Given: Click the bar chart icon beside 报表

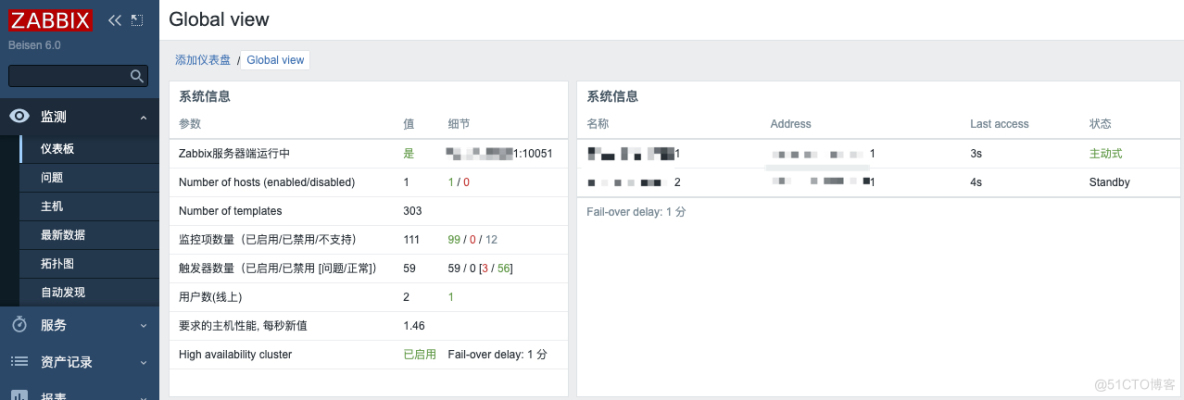Looking at the screenshot, I should pyautogui.click(x=20, y=394).
